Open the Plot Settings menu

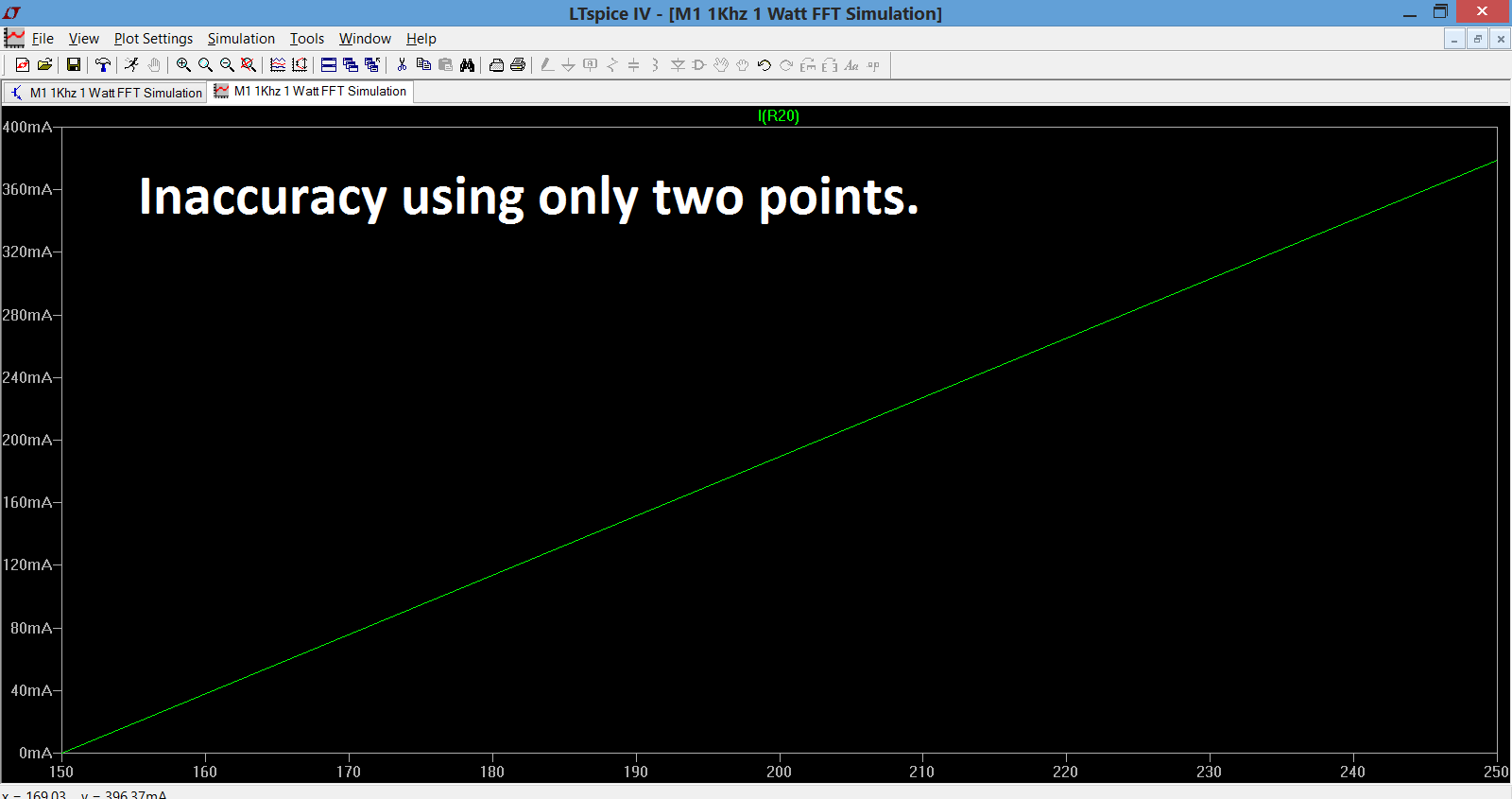(153, 39)
